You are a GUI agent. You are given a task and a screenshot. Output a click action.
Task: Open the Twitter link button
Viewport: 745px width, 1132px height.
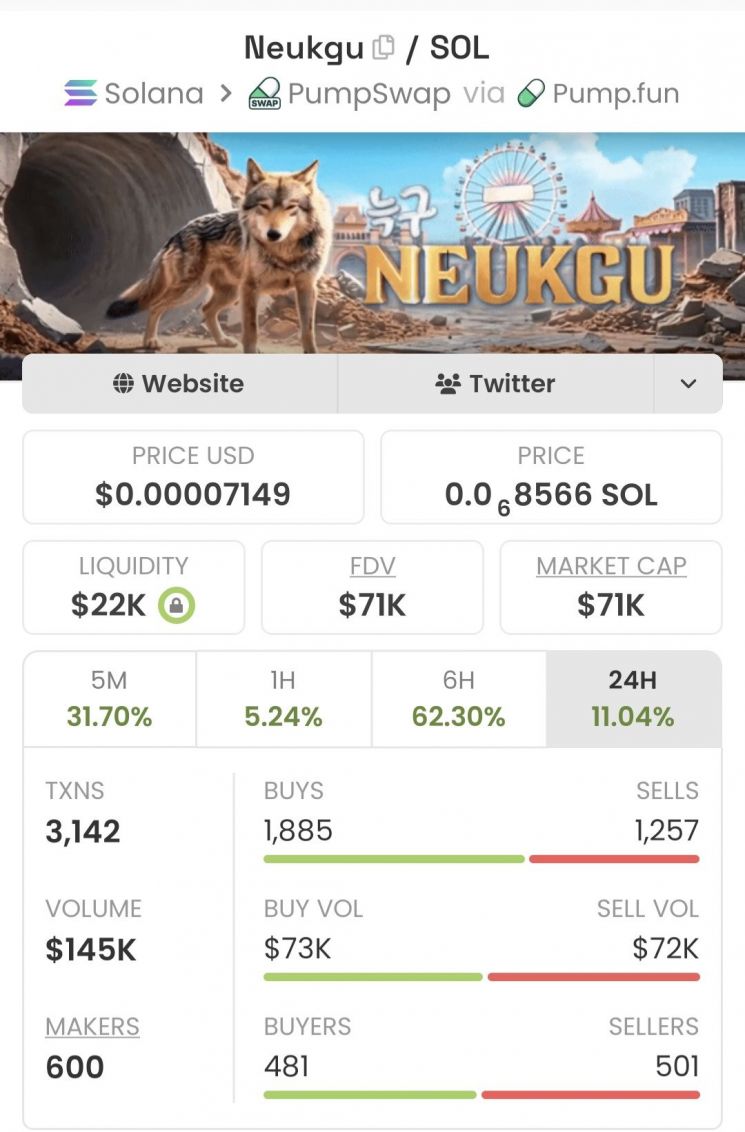[496, 384]
